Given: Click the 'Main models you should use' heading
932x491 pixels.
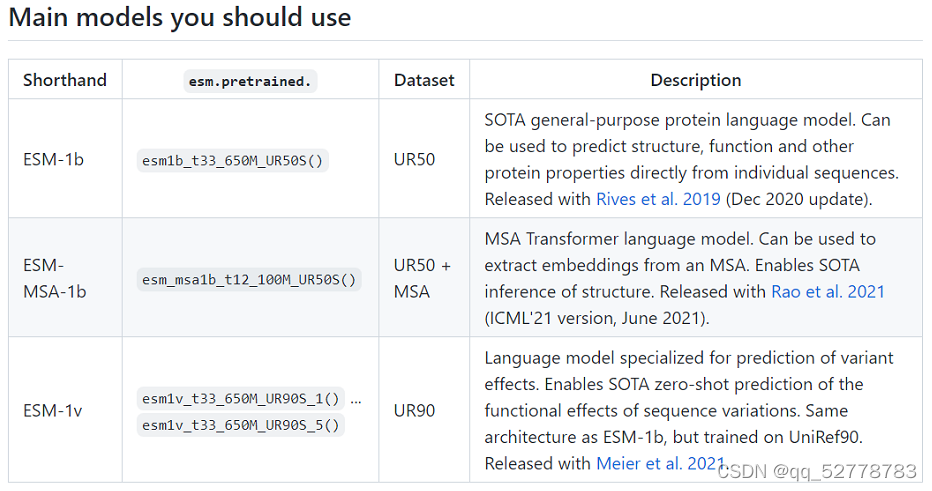Looking at the screenshot, I should 180,18.
